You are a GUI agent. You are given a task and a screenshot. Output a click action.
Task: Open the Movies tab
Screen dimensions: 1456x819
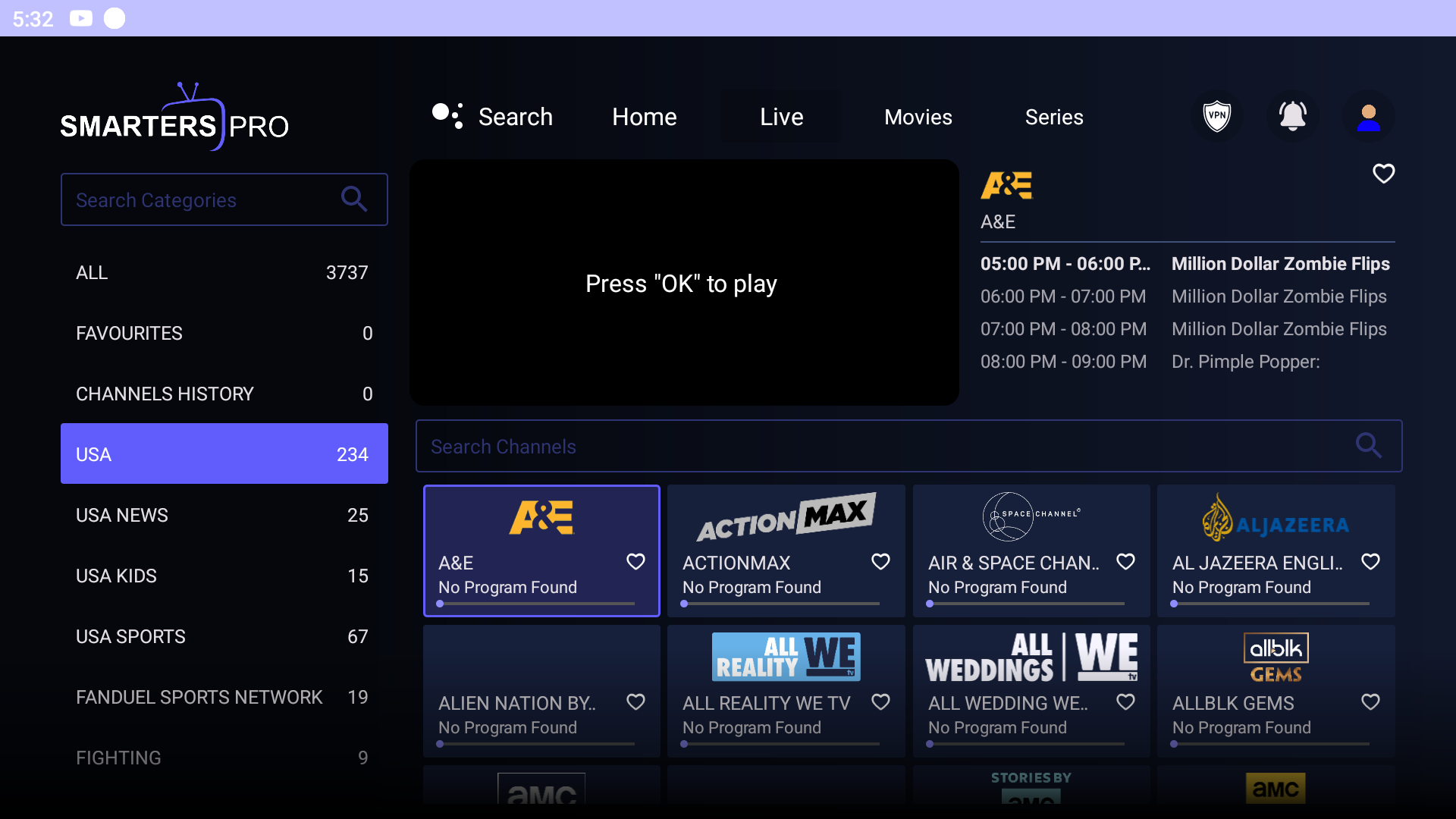[x=918, y=117]
